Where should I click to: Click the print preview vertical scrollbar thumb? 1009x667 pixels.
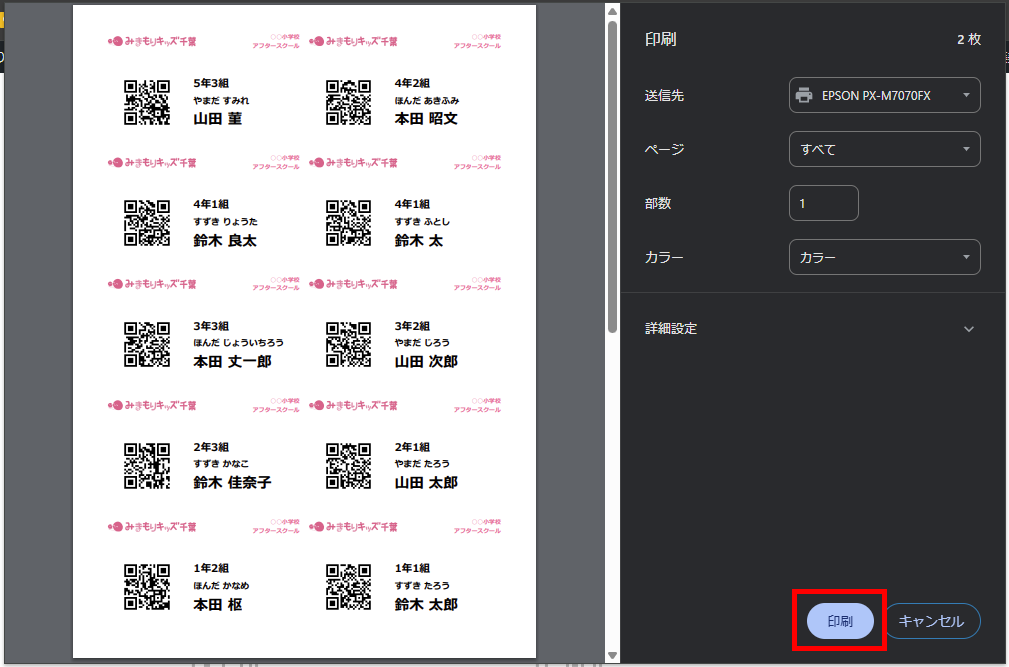pos(612,176)
